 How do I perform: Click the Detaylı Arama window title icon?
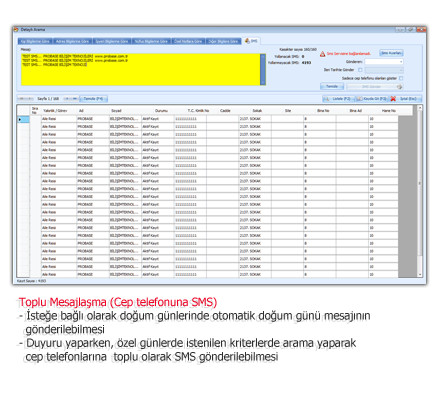coord(16,30)
